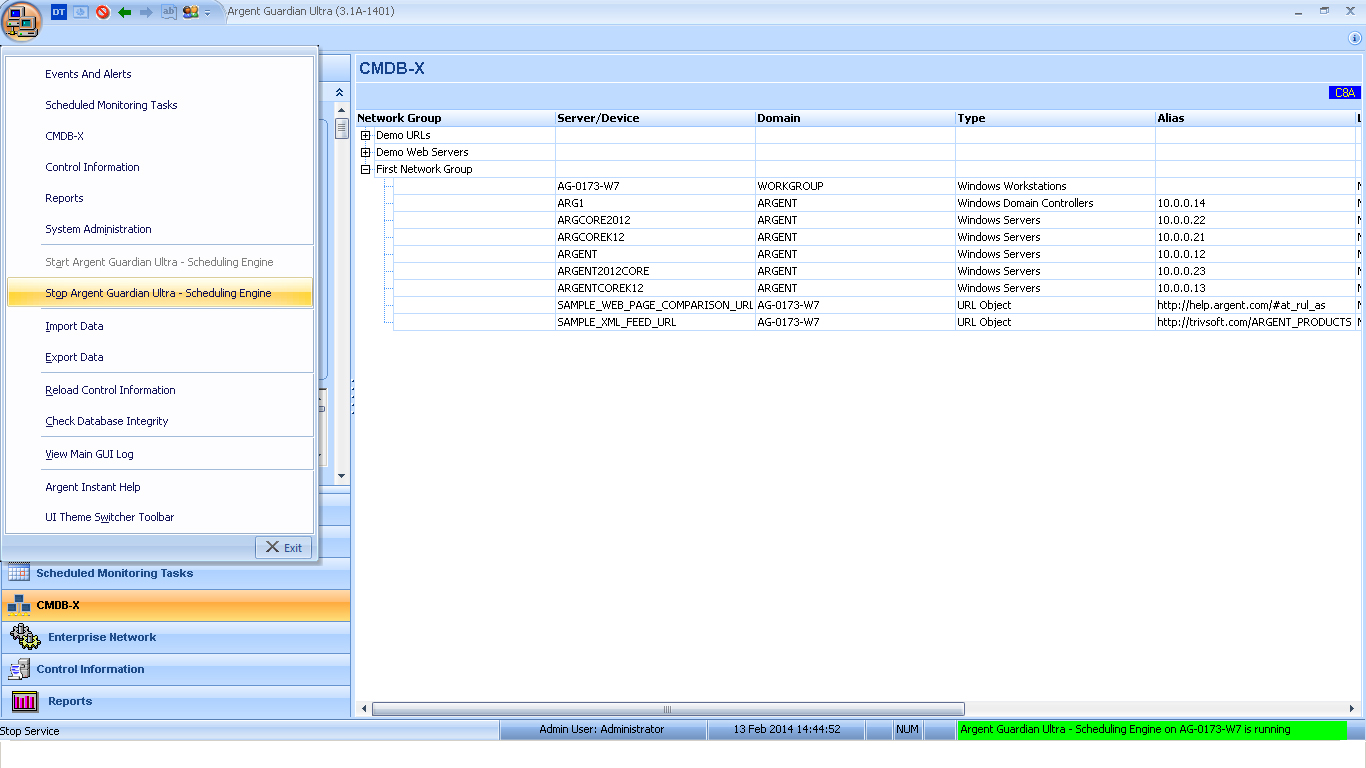Click the Server/Device column header
Image resolution: width=1366 pixels, height=768 pixels.
(x=598, y=118)
